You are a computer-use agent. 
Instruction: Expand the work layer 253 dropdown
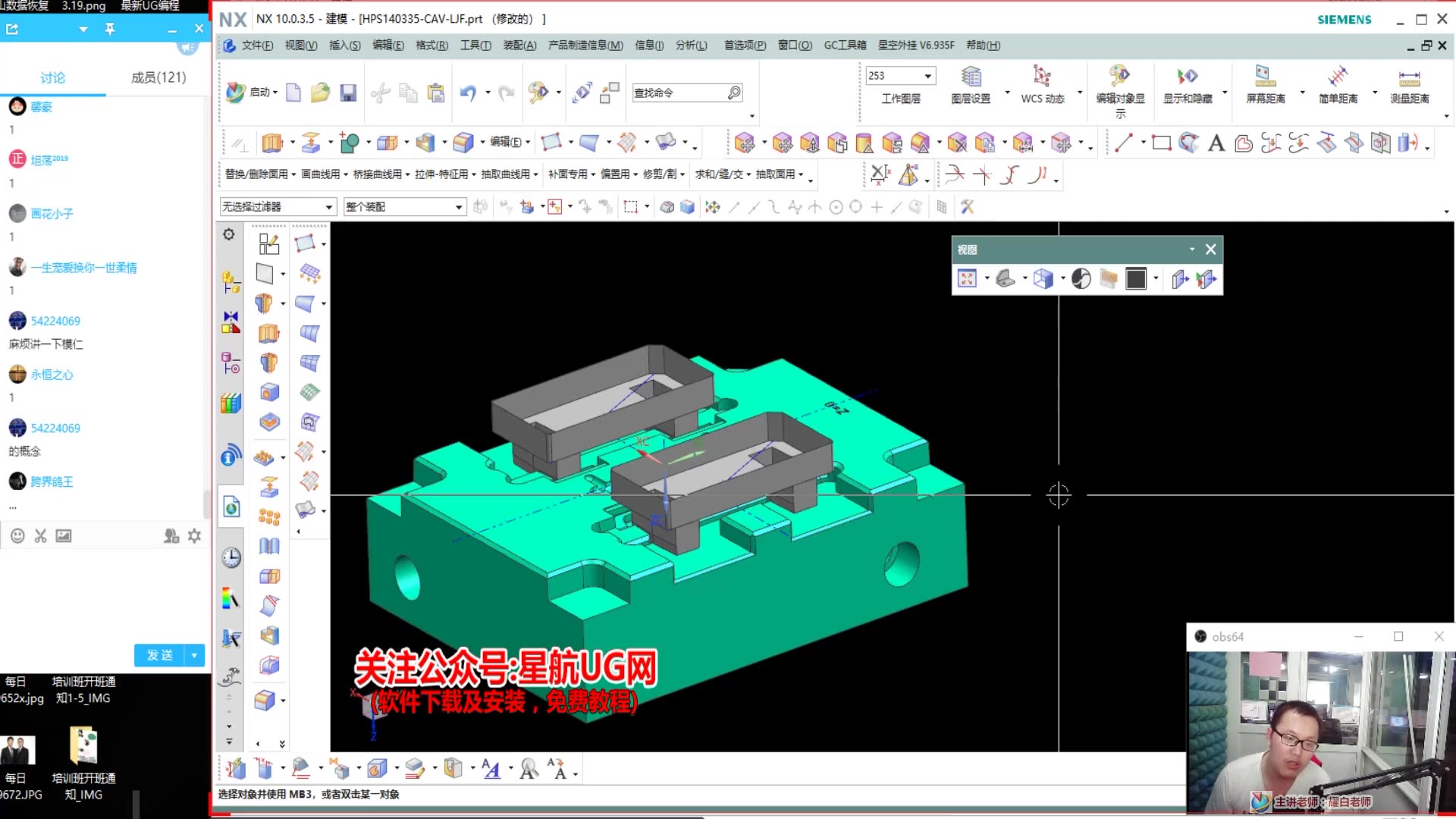[x=927, y=76]
